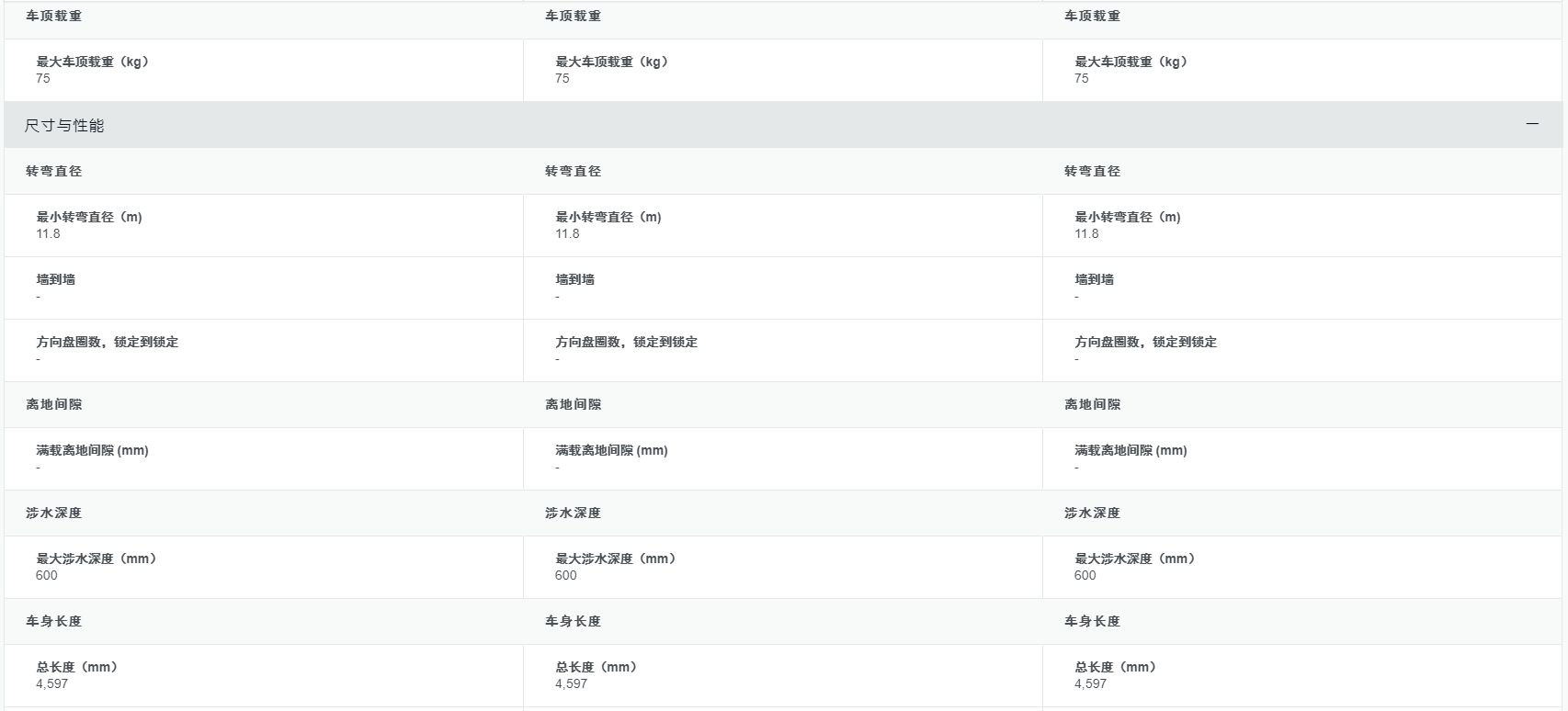Click the 75 value in the right column
This screenshot has height=711, width=1568.
tap(1082, 79)
